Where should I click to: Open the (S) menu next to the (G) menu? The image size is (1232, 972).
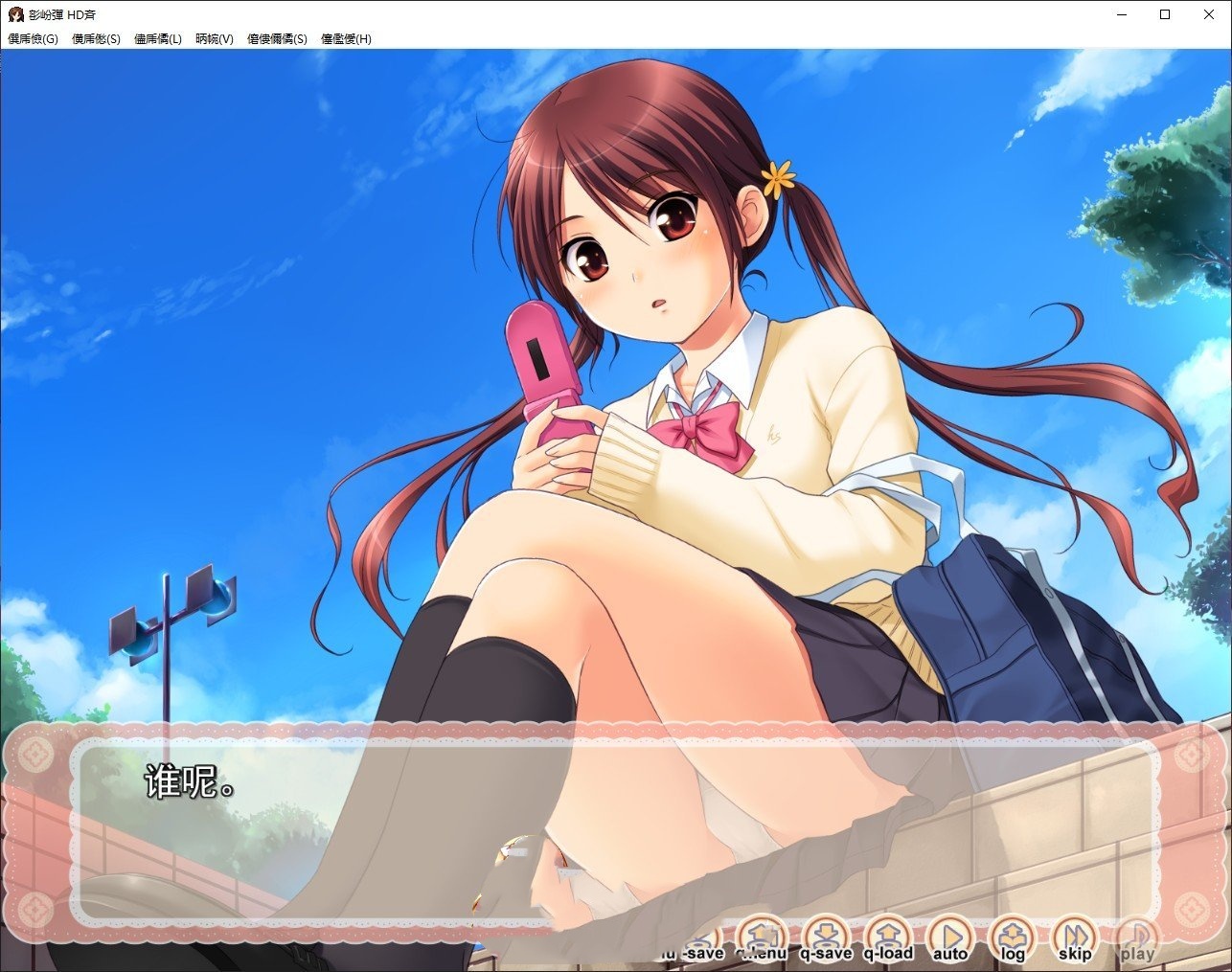(96, 39)
